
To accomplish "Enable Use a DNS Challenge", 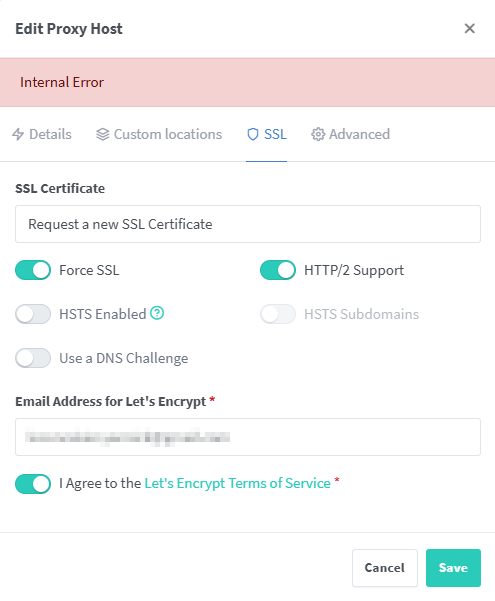I will (33, 358).
